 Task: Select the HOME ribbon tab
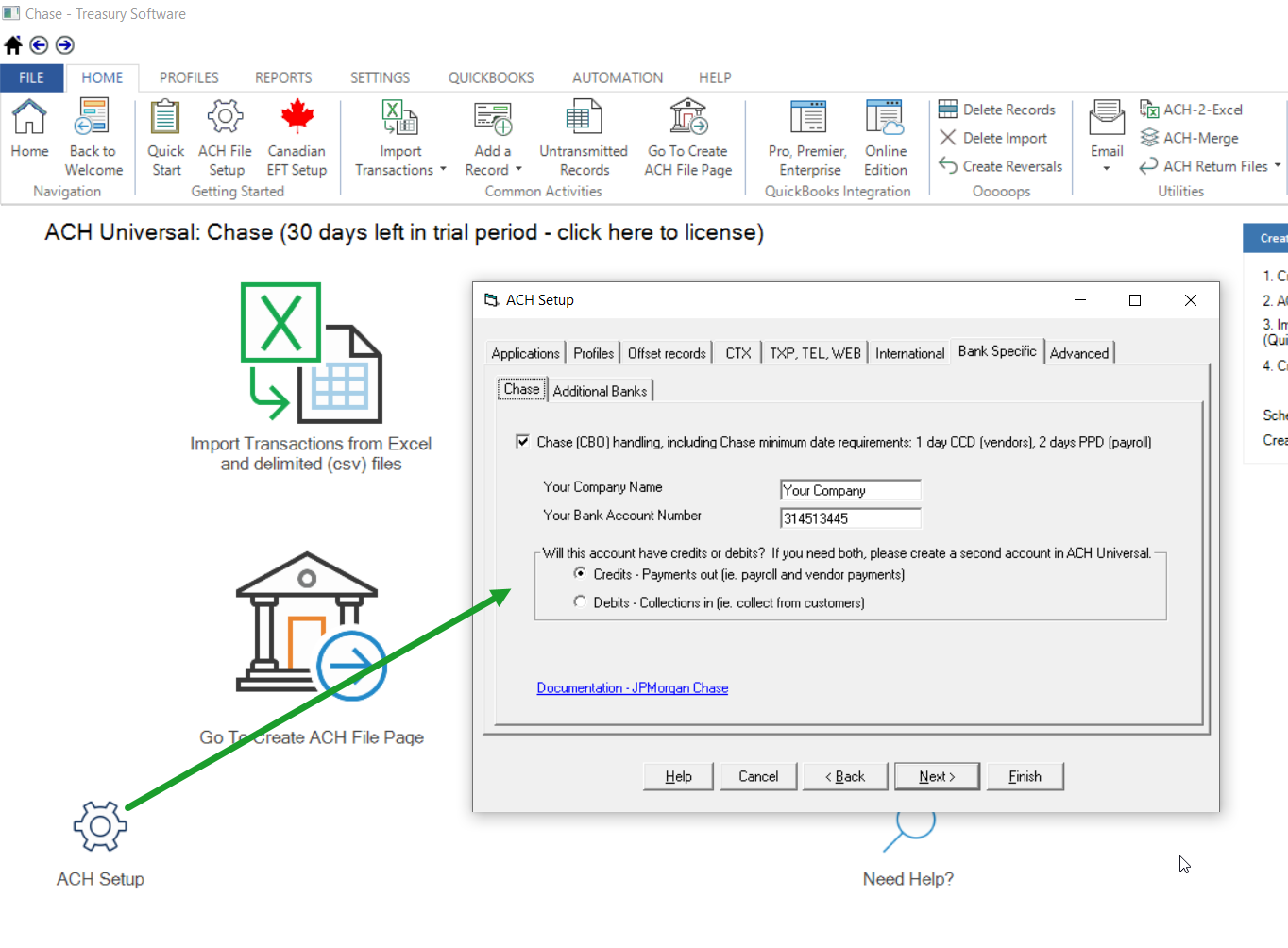click(x=102, y=77)
